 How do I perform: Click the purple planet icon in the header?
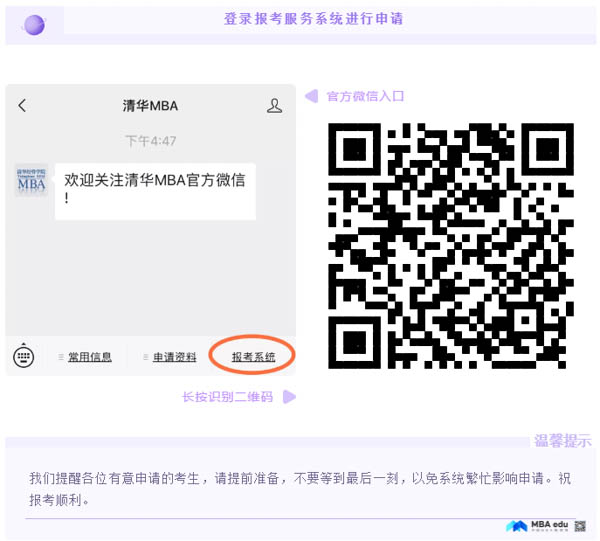(x=34, y=25)
